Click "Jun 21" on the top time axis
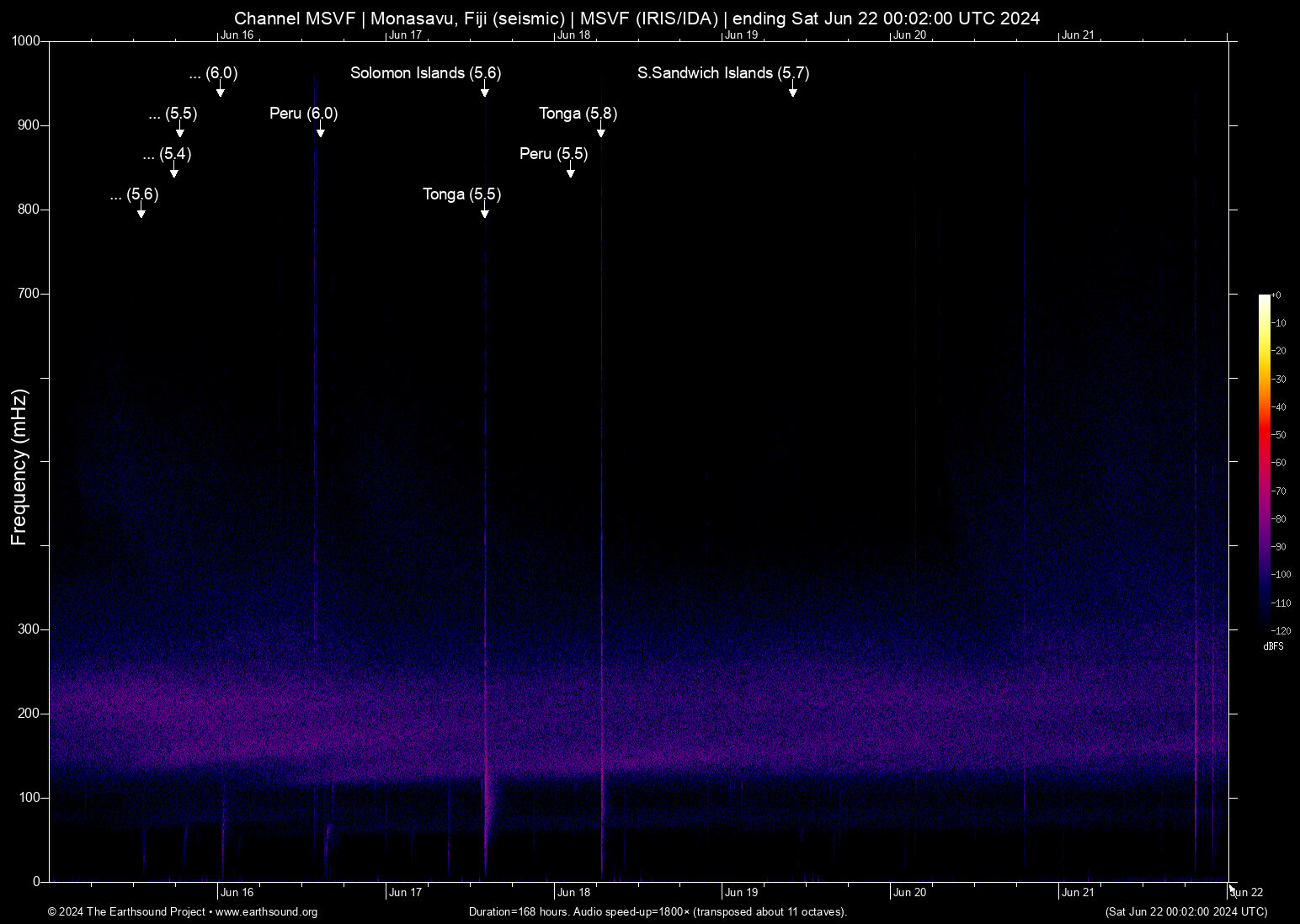Screen dimensions: 1300x924 pyautogui.click(x=1079, y=35)
